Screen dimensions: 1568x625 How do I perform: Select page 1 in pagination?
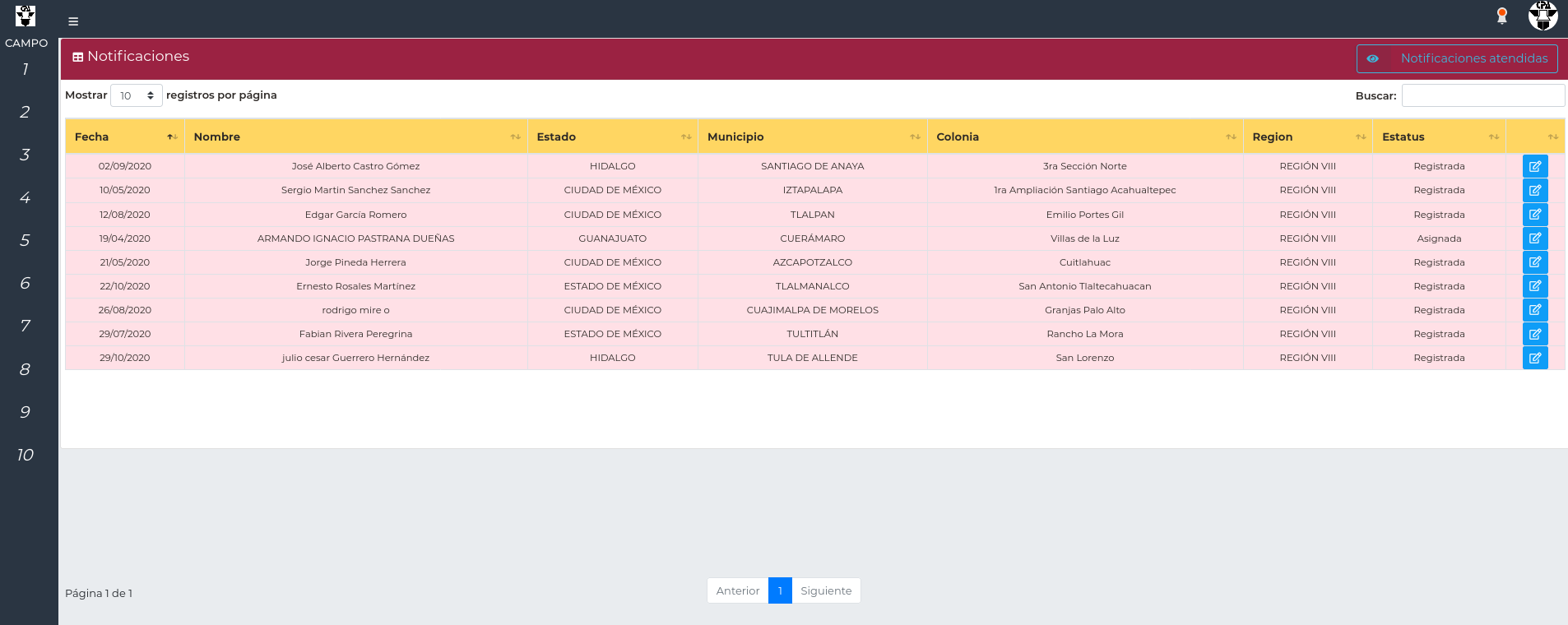coord(780,590)
